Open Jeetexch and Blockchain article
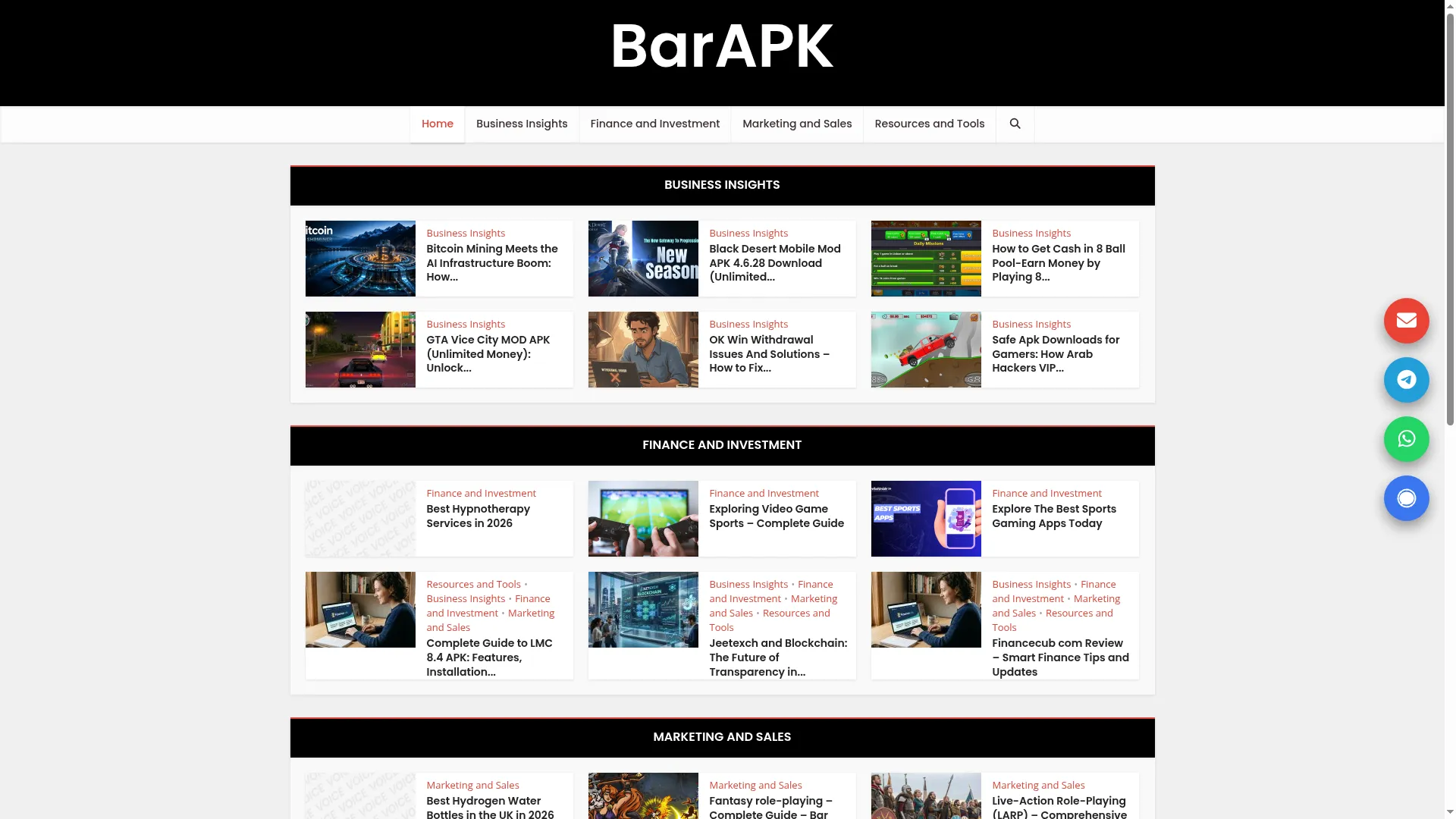 point(778,657)
